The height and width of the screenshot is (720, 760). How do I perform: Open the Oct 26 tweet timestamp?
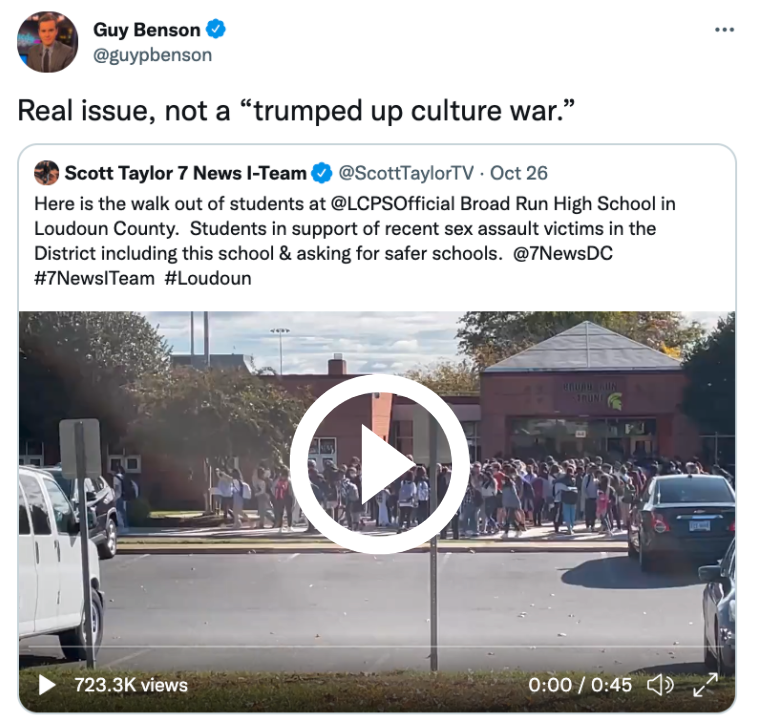tap(519, 173)
